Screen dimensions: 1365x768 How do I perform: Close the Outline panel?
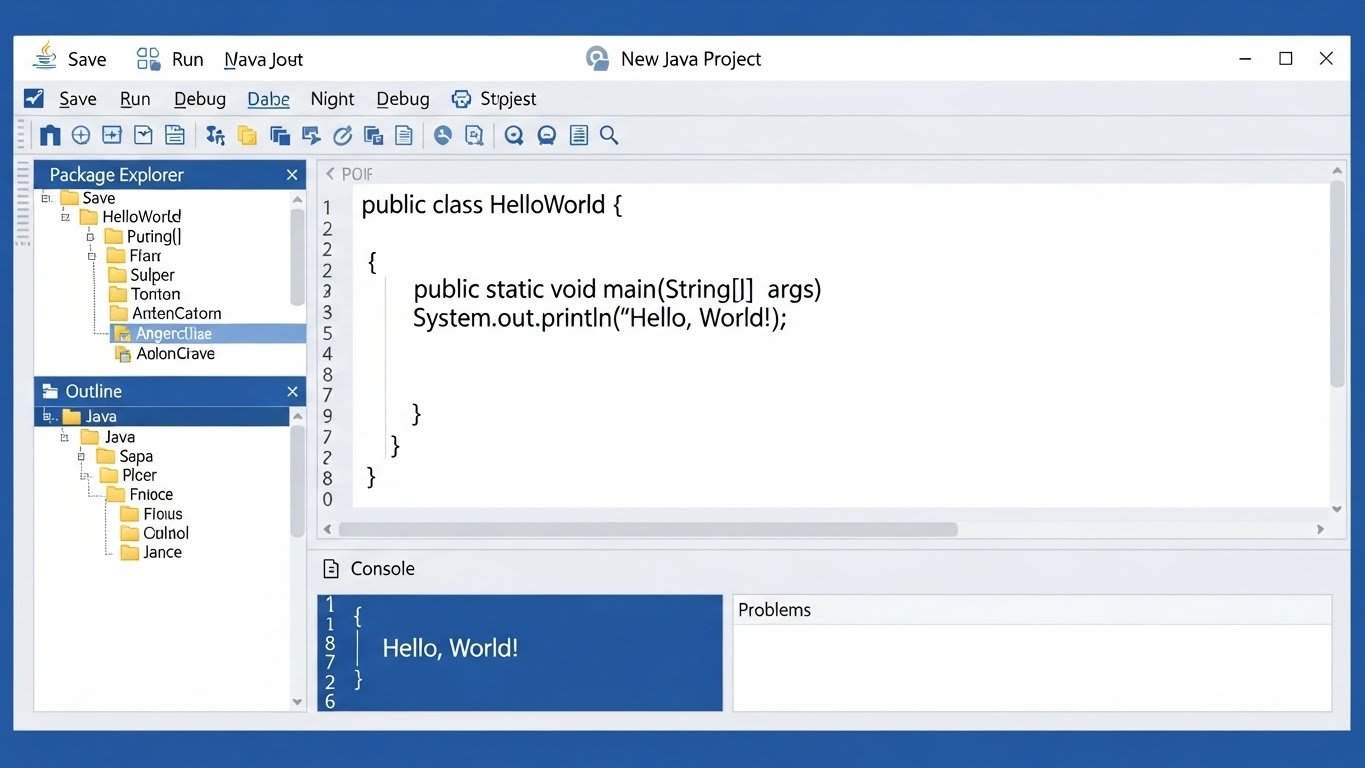(x=292, y=392)
